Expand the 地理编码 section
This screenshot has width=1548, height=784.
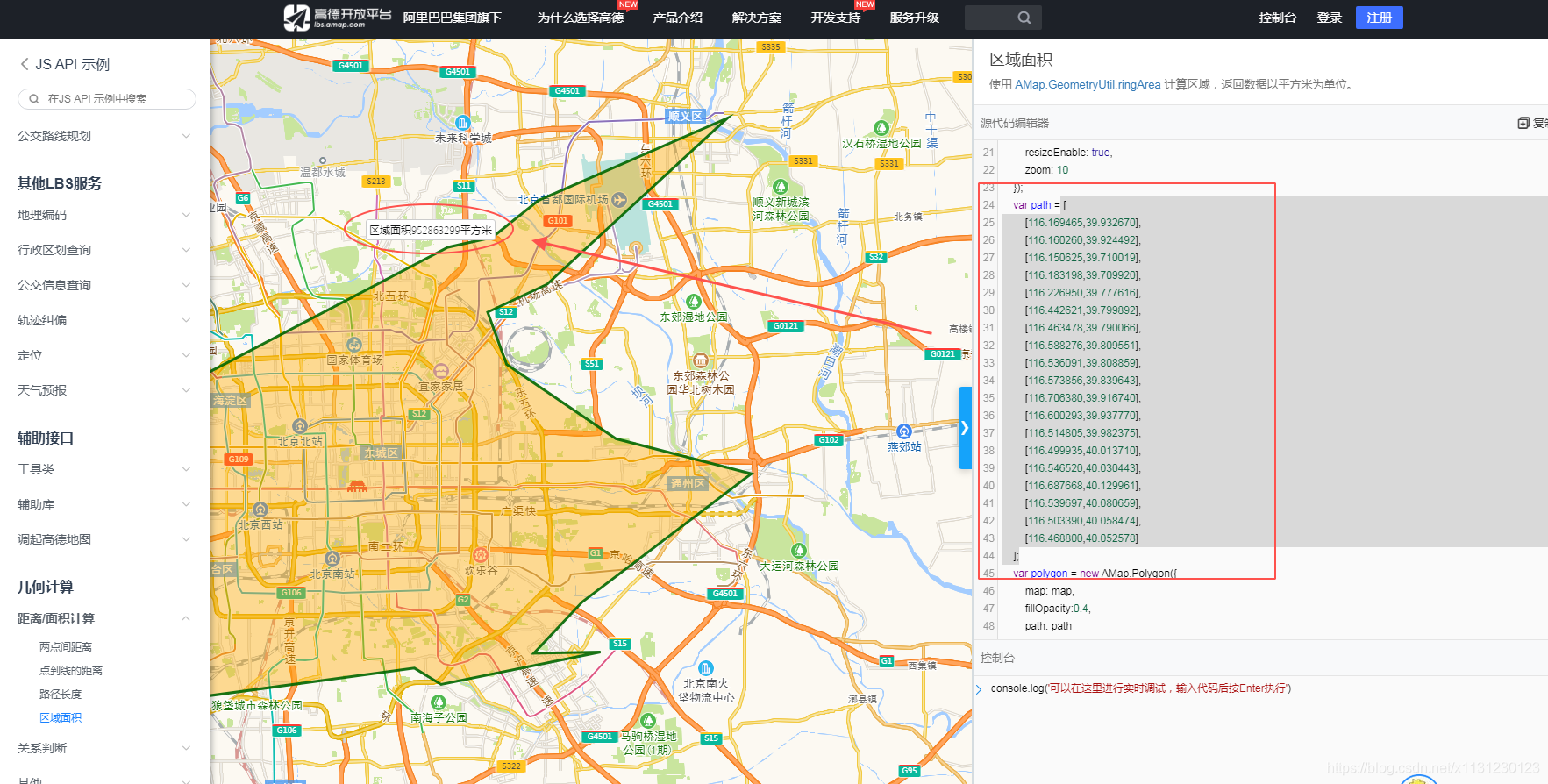105,215
